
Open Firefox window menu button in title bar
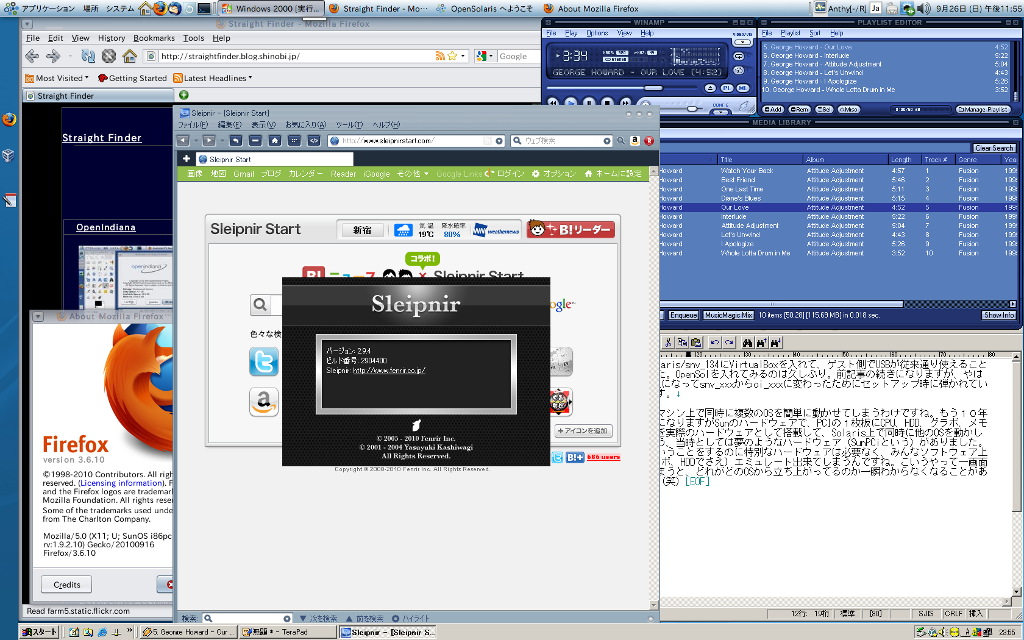coord(27,24)
